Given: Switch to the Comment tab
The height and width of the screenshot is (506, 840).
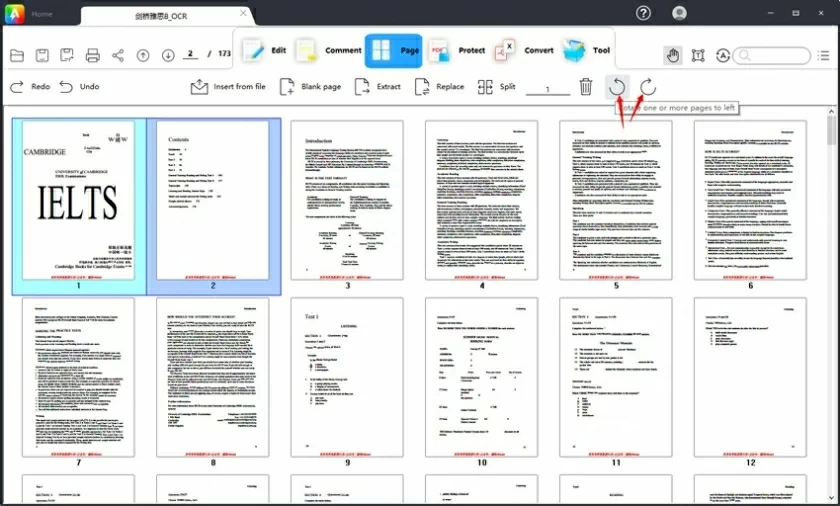Looking at the screenshot, I should pos(328,50).
